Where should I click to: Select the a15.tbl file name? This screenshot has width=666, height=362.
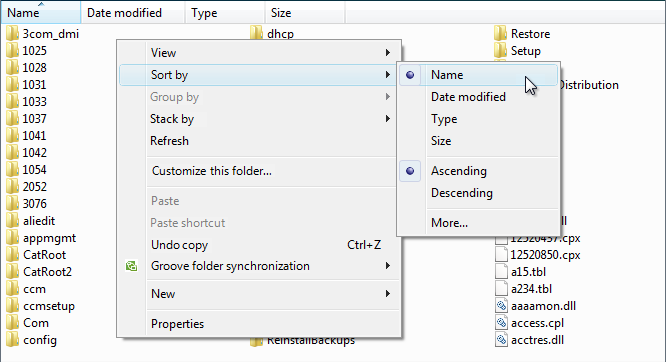pyautogui.click(x=528, y=272)
